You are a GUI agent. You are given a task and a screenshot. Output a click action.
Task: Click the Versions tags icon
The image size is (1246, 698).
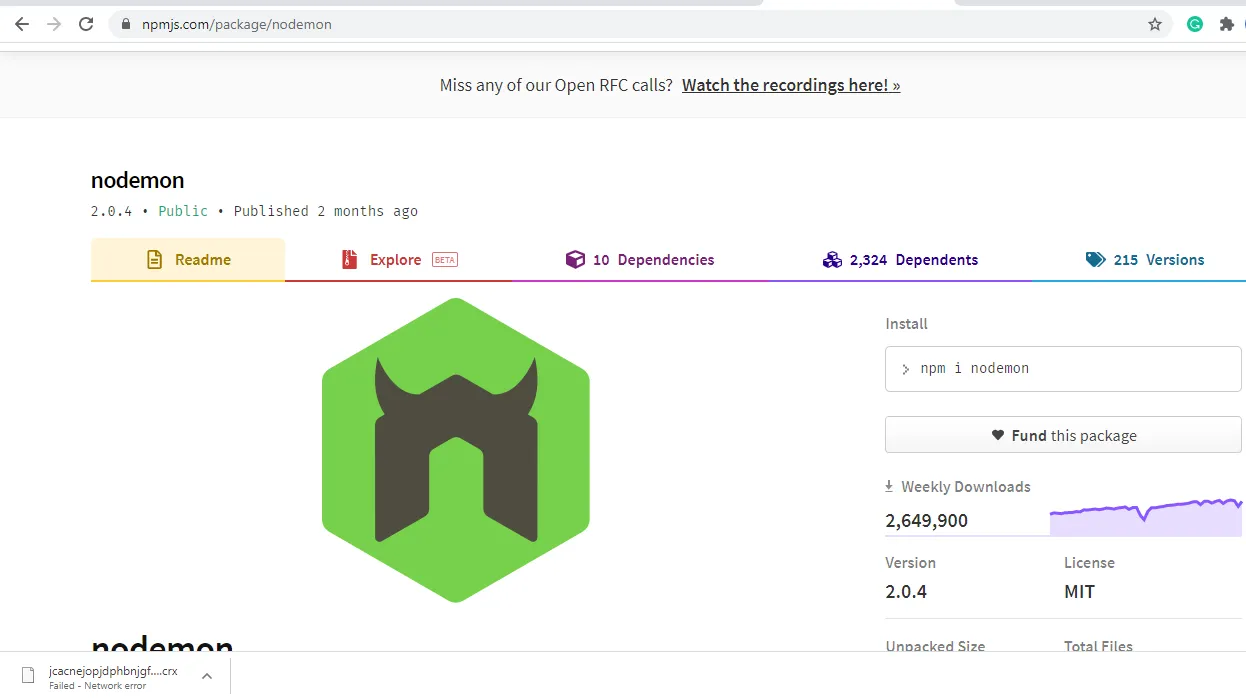(x=1095, y=260)
